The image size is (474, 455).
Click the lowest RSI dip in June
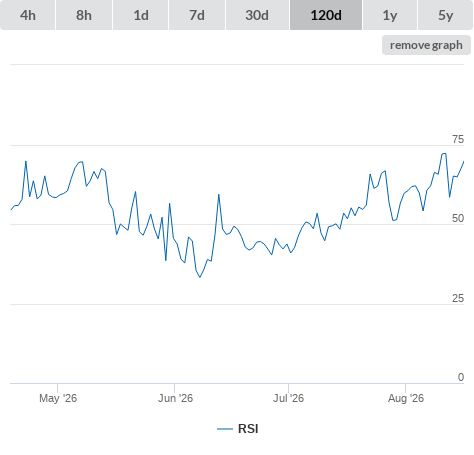(x=200, y=277)
